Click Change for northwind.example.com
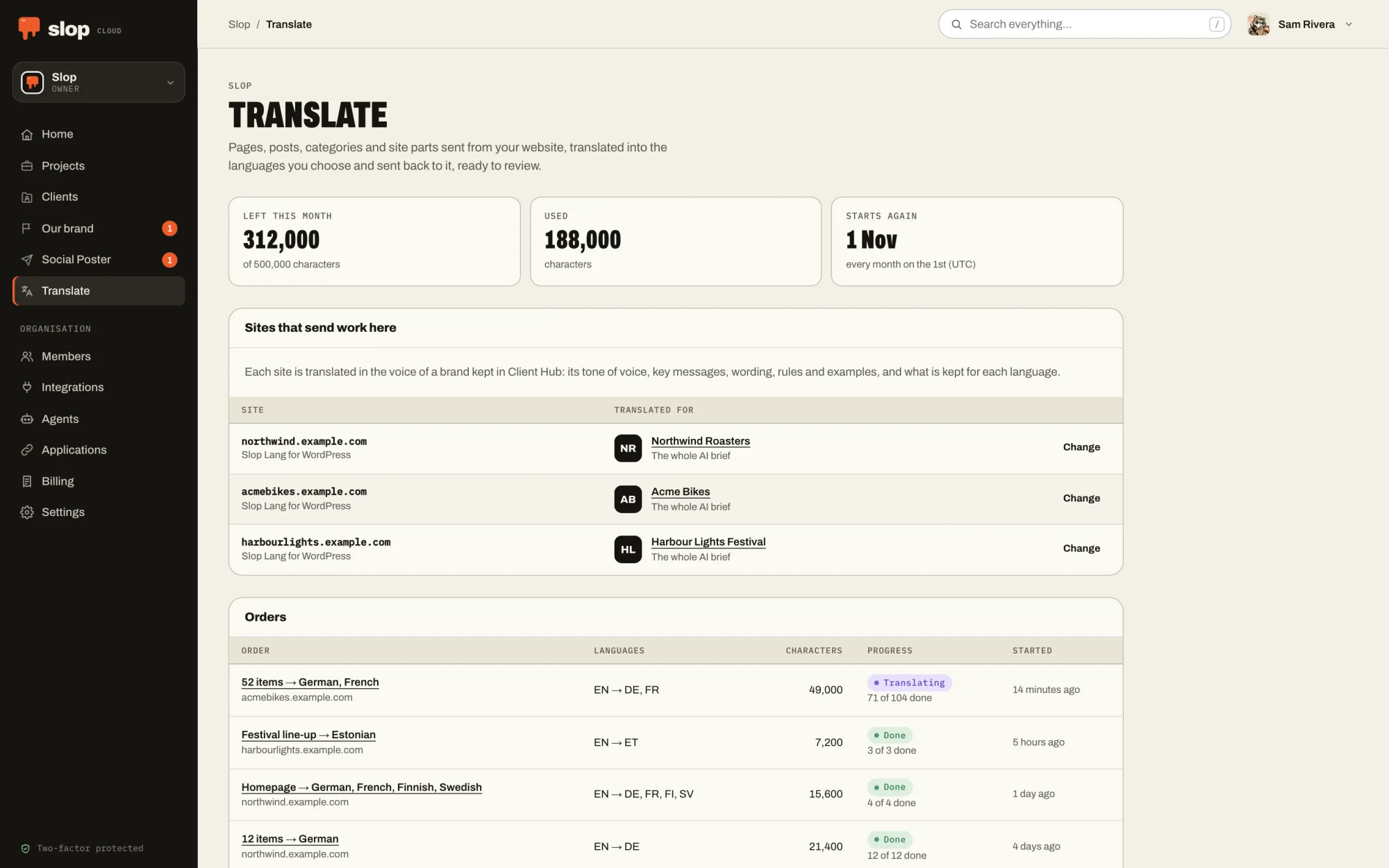Screen dimensions: 1389x868 (1081, 447)
